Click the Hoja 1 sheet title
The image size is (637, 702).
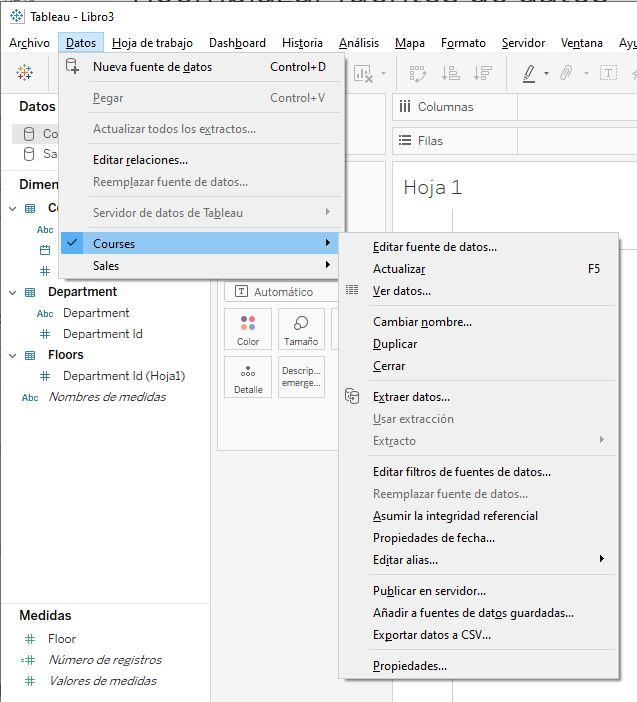pos(432,187)
